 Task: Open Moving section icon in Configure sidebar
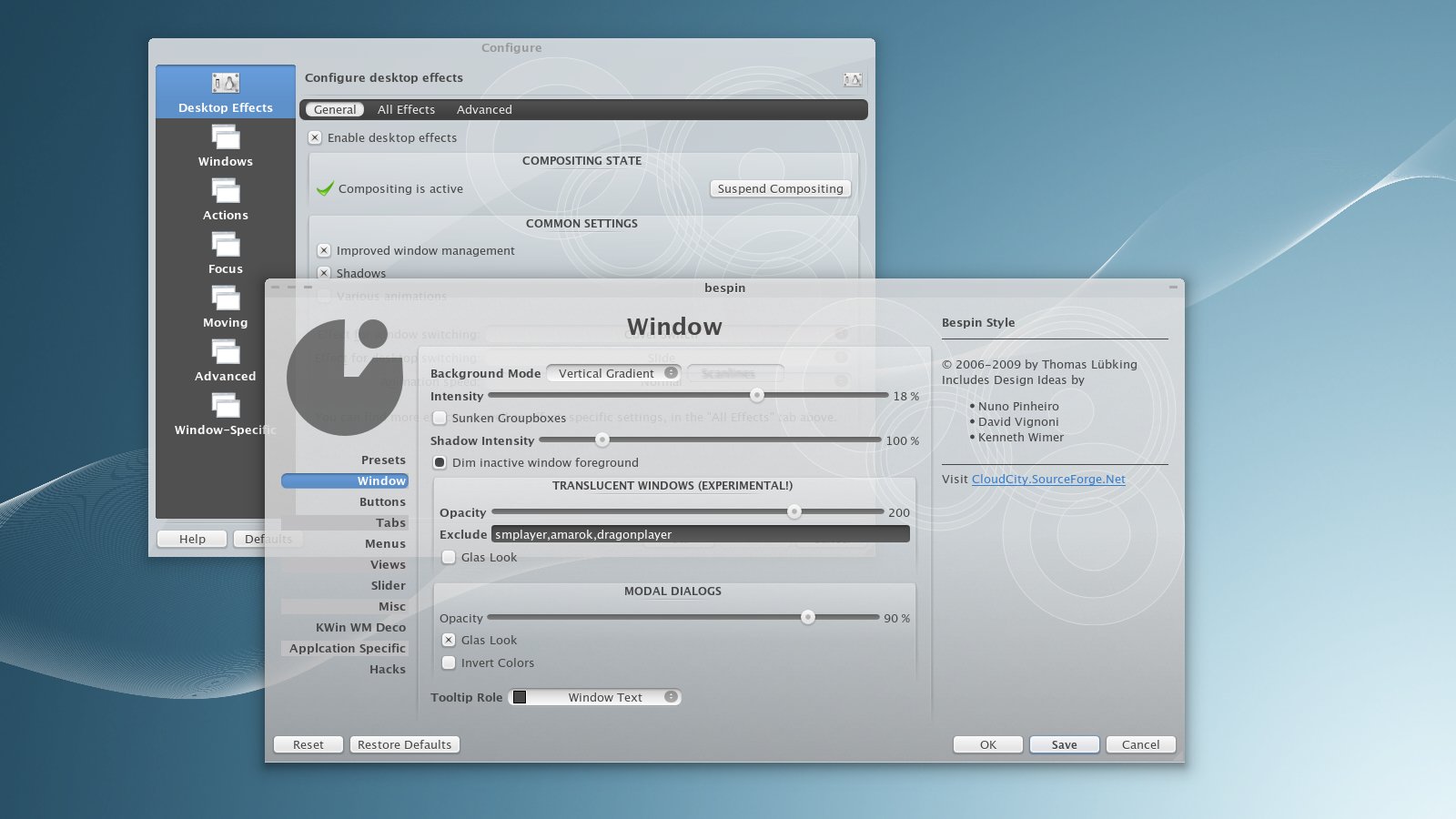tap(226, 298)
